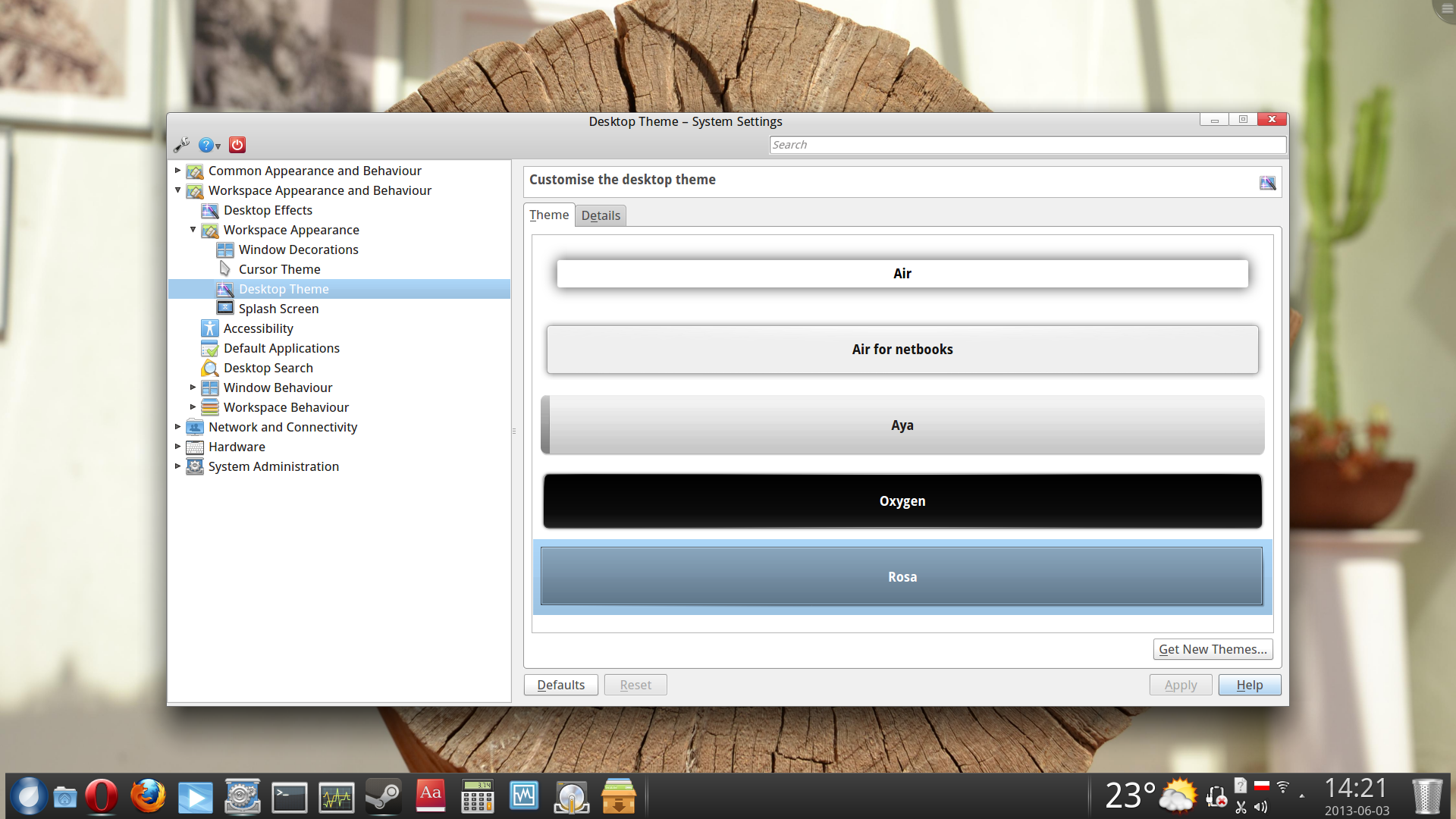
Task: Select the Oxygen desktop theme
Action: point(902,501)
